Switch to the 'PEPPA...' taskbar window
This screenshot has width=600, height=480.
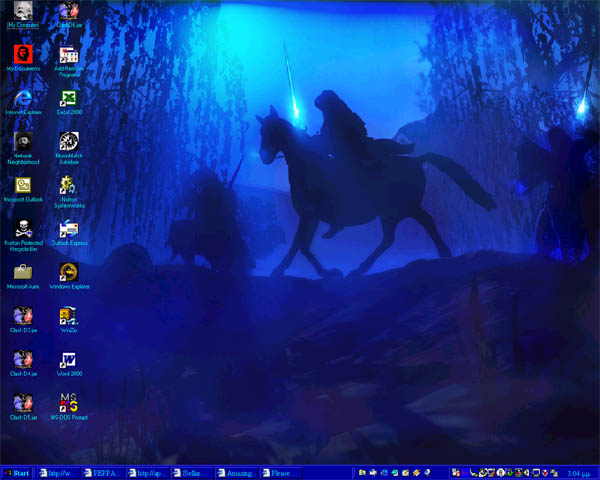point(103,473)
